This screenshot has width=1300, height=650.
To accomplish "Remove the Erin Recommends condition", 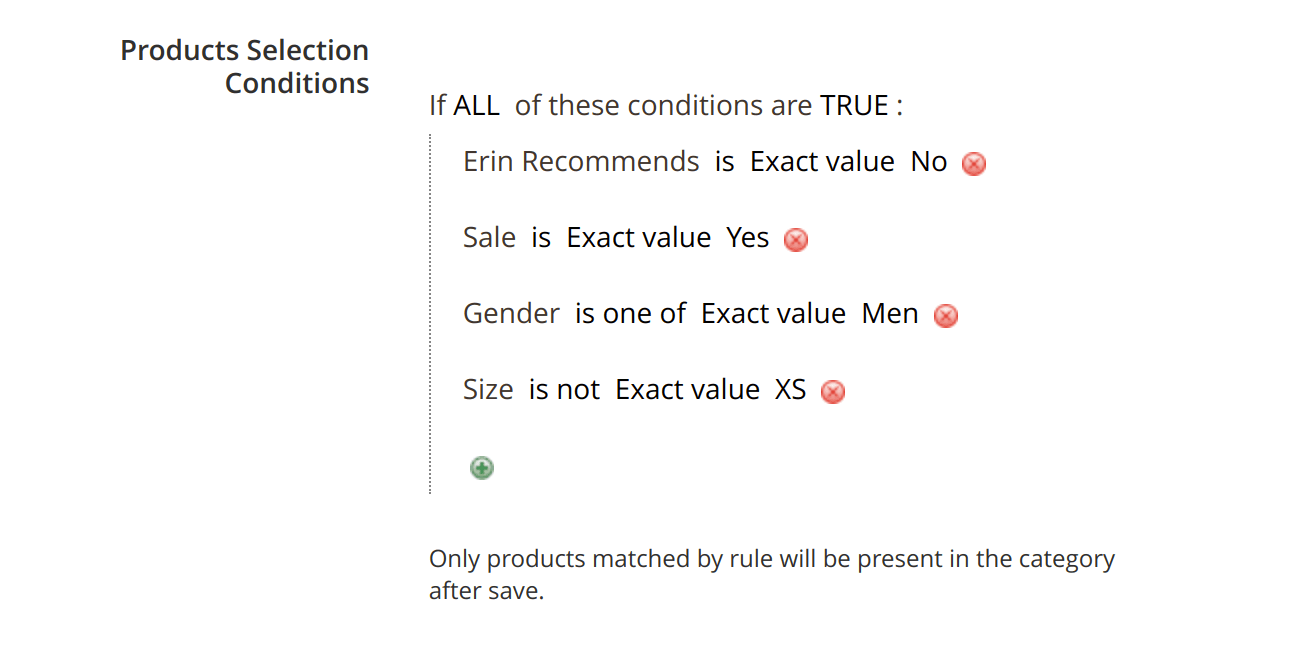I will coord(974,164).
